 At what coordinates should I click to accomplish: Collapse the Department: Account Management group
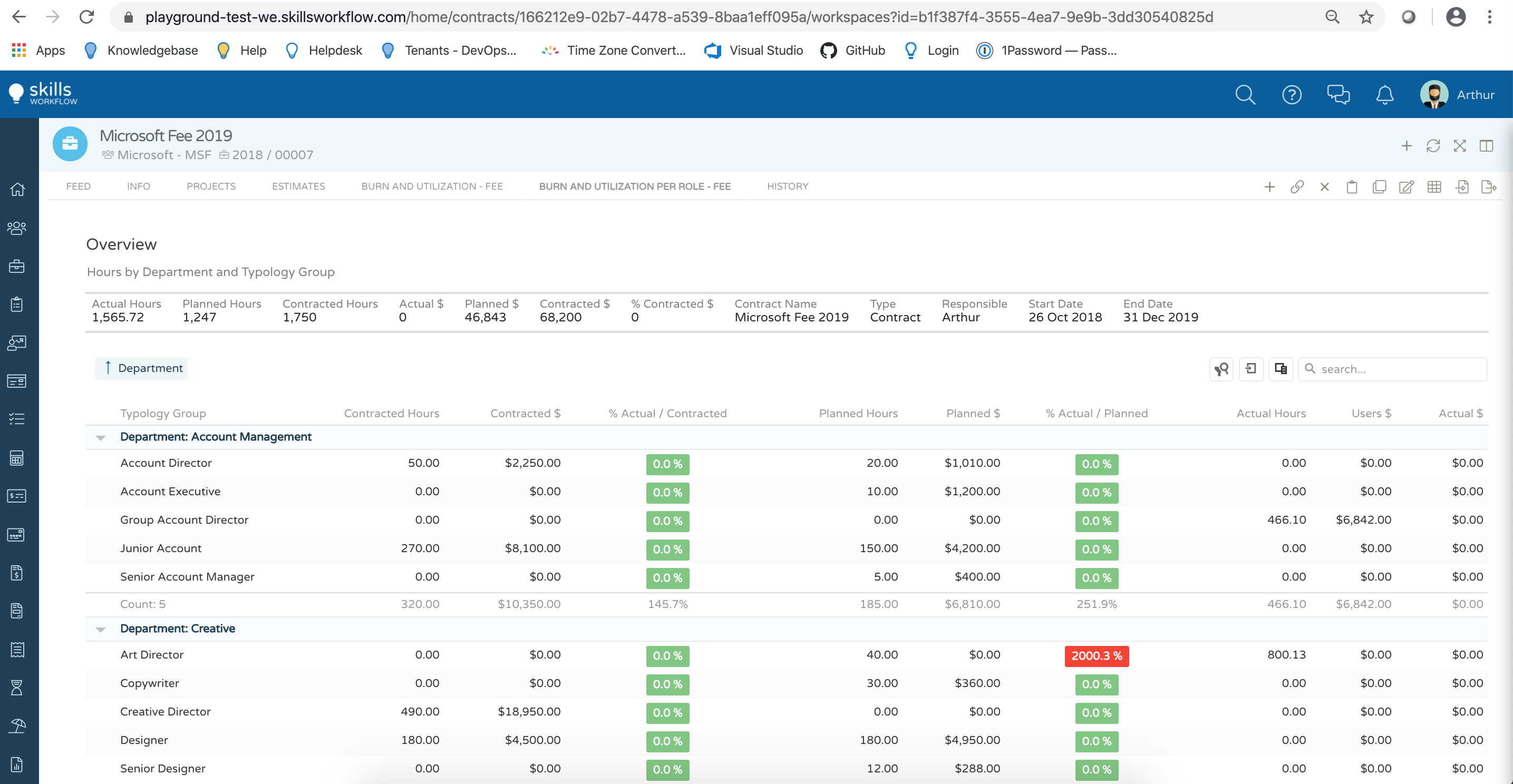point(101,437)
